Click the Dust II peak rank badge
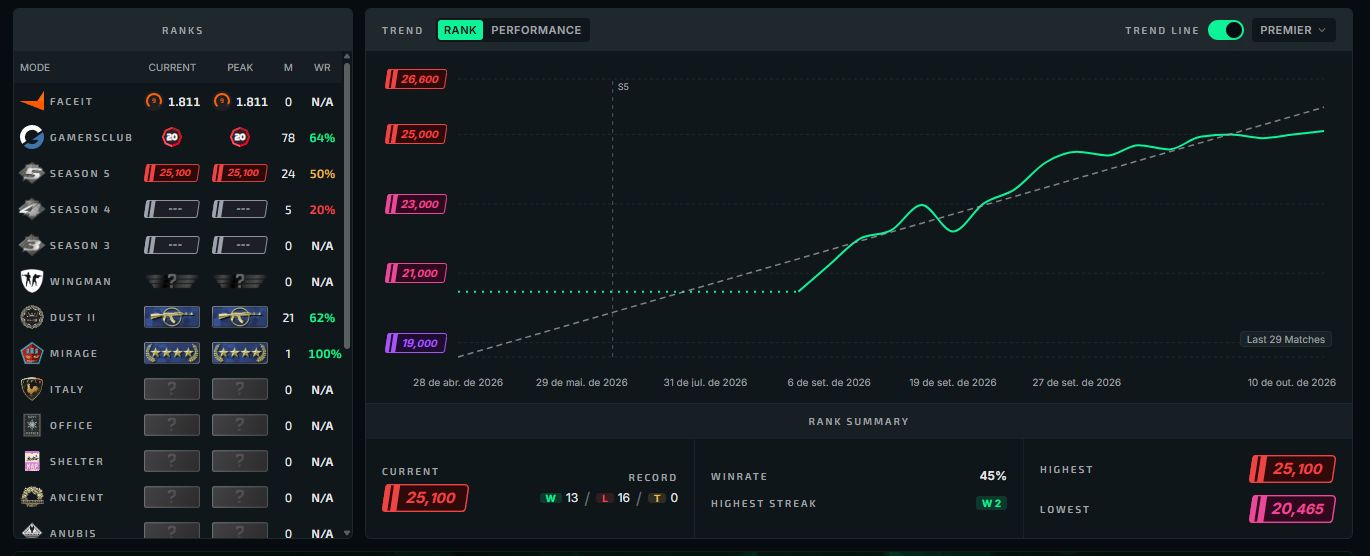This screenshot has width=1370, height=556. (240, 317)
